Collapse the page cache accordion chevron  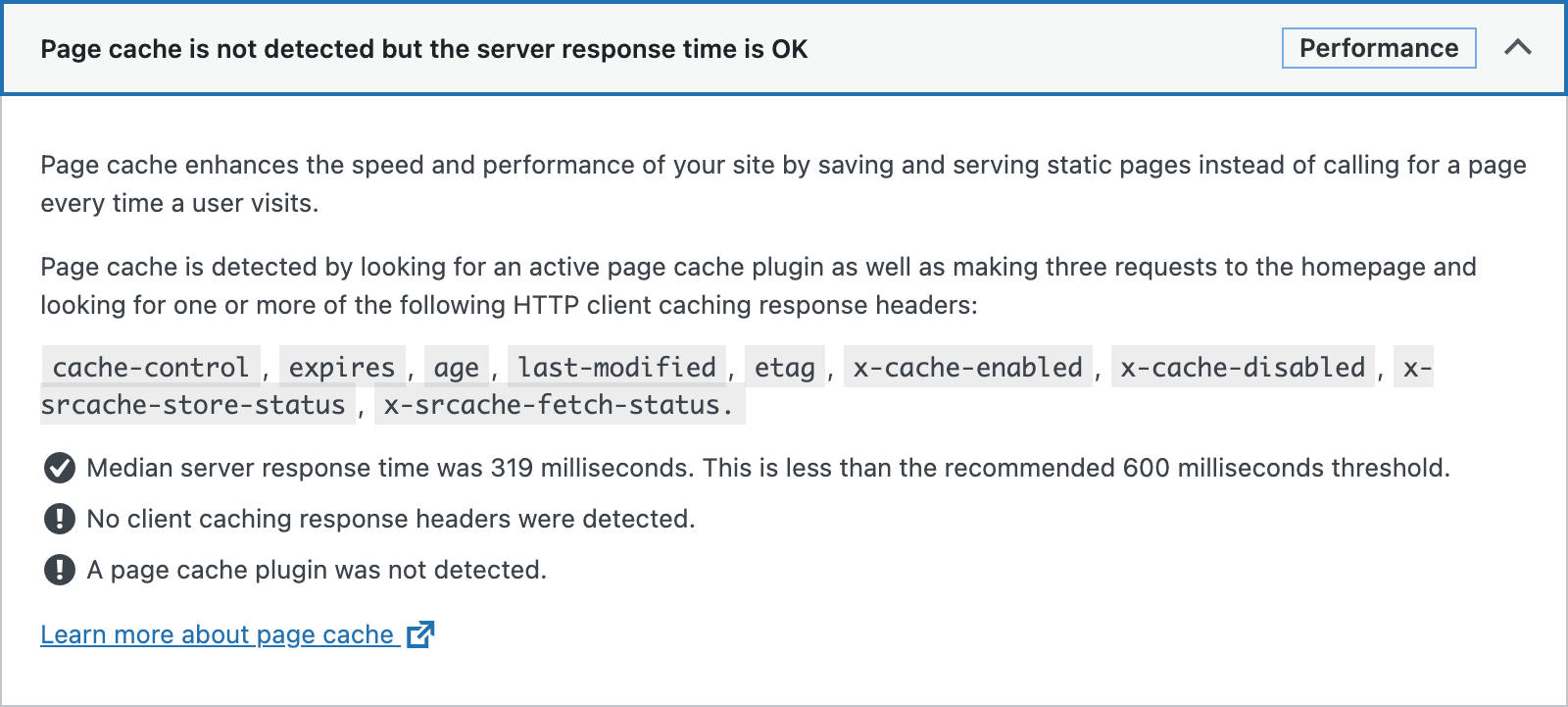pyautogui.click(x=1517, y=47)
